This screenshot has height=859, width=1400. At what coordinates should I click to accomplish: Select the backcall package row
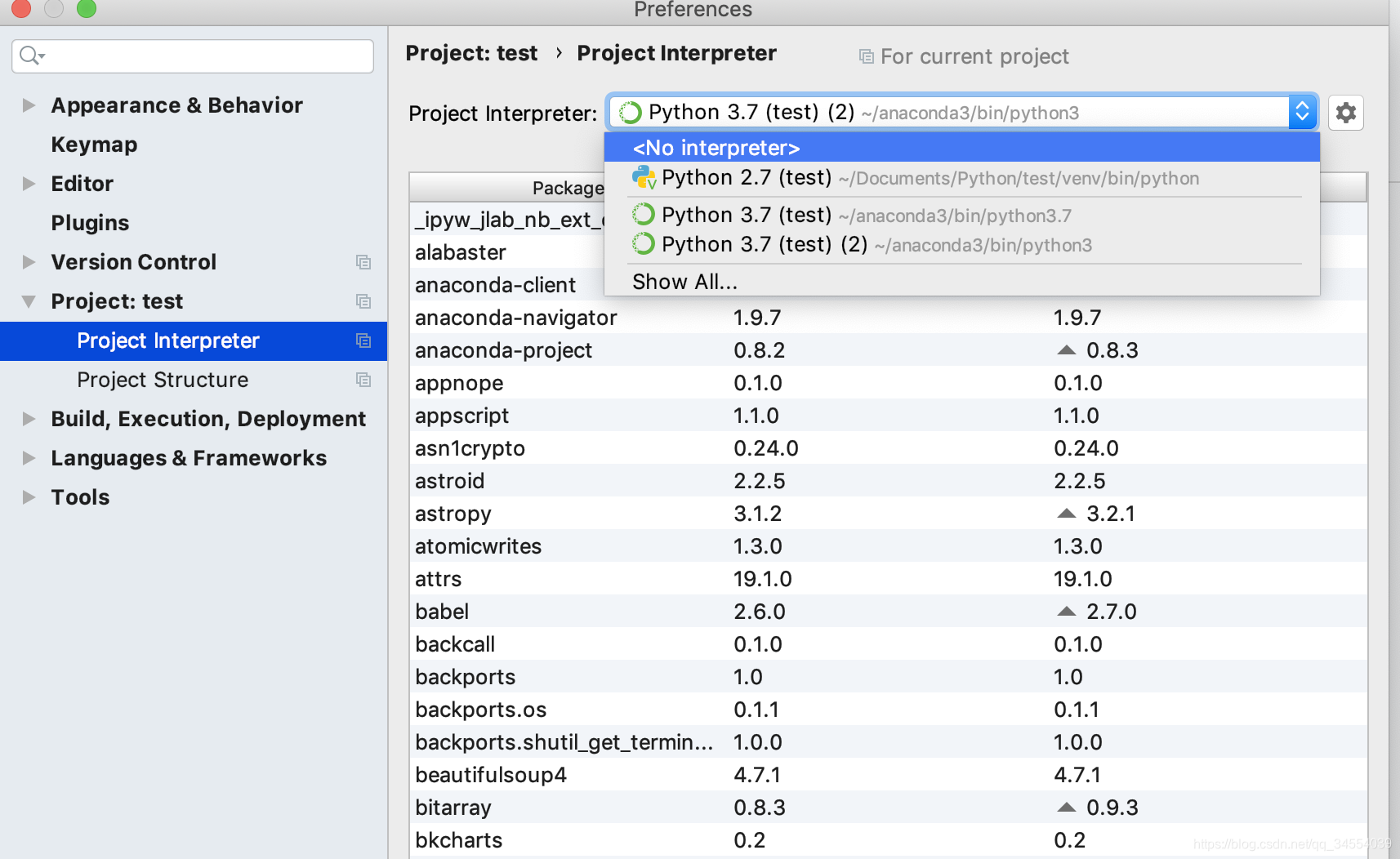[x=888, y=644]
